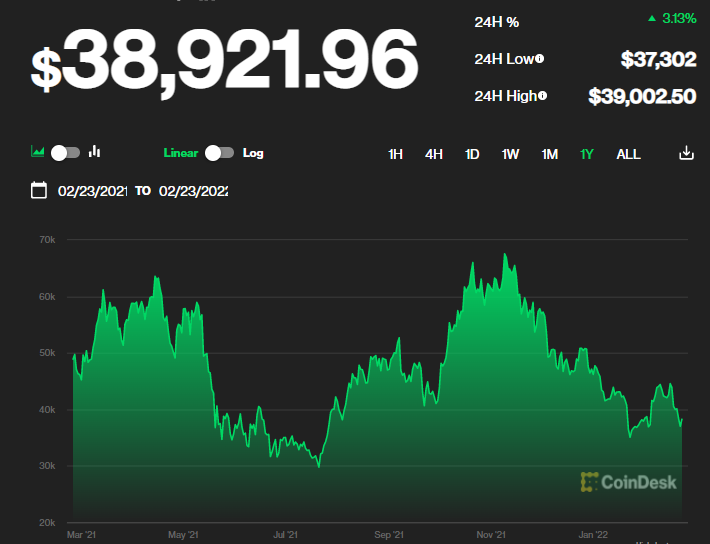Select the 1Y time range
Screen dimensions: 710x544
[x=586, y=154]
